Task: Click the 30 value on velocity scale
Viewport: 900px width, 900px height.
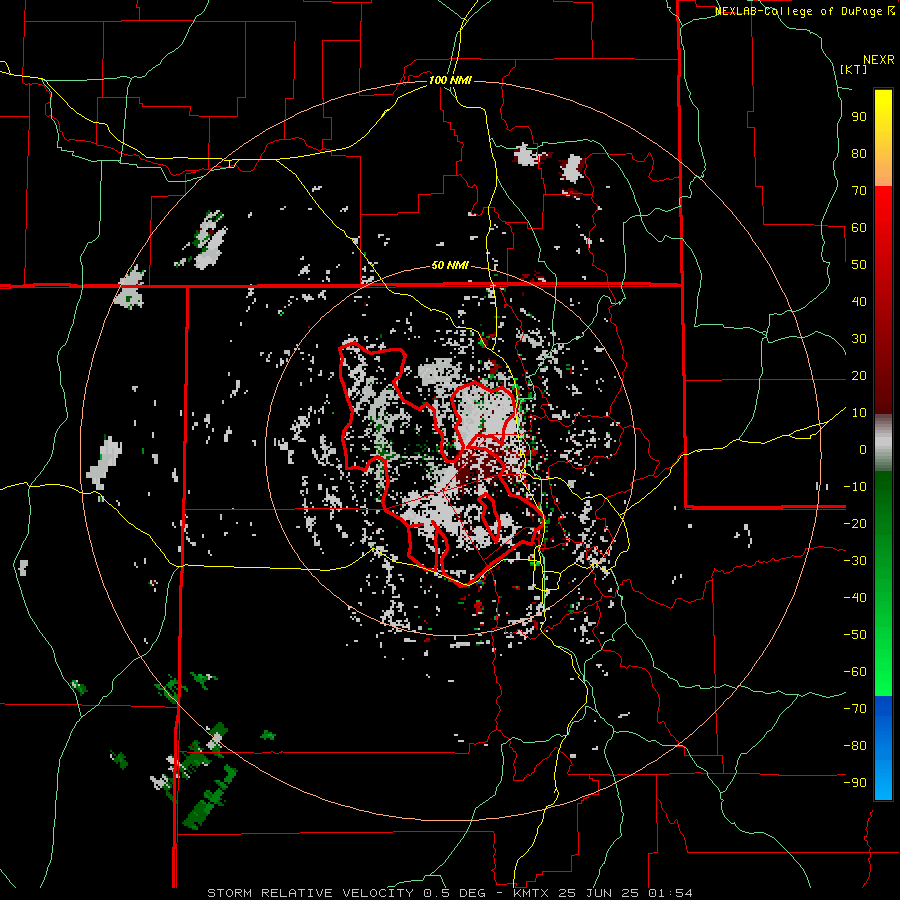Action: 859,339
